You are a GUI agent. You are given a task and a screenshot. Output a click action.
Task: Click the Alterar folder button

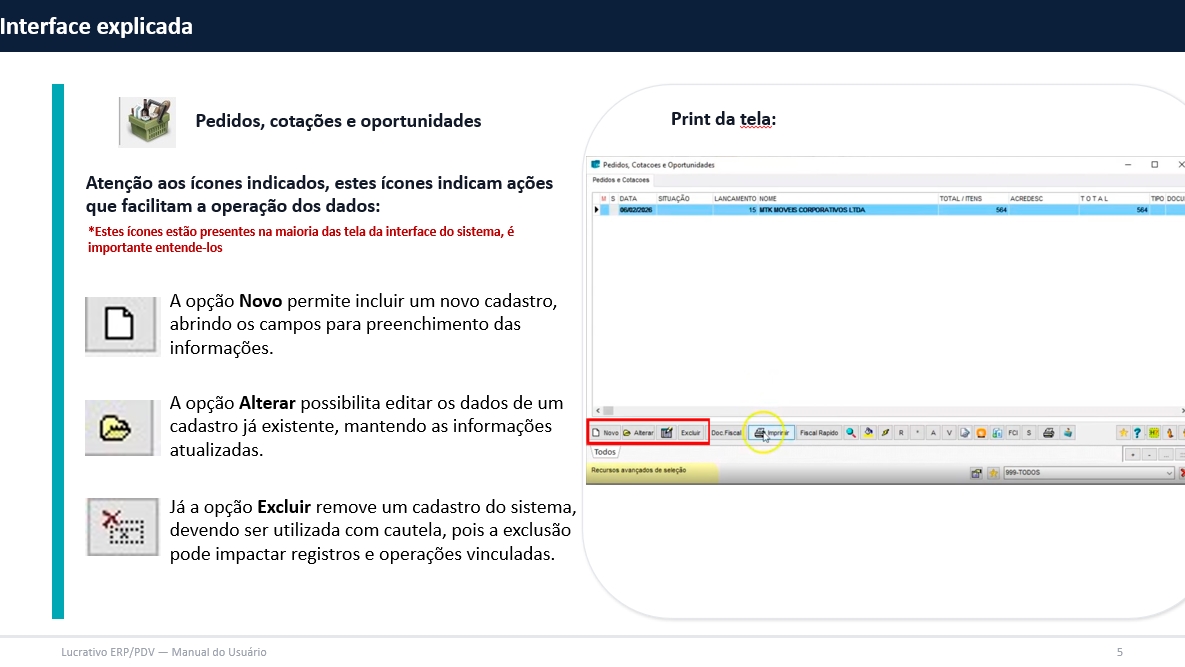638,433
